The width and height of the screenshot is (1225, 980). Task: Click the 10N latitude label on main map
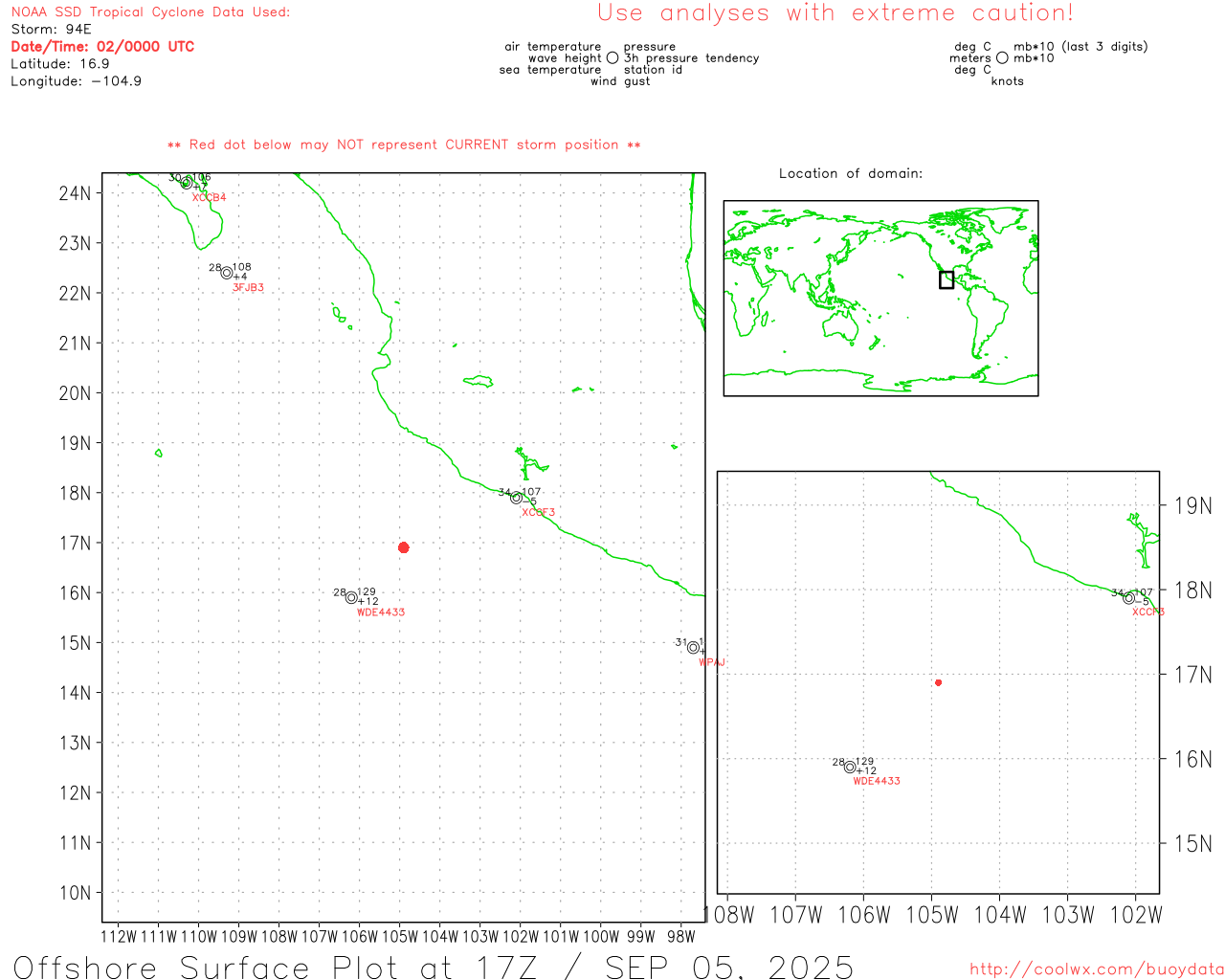coord(75,893)
